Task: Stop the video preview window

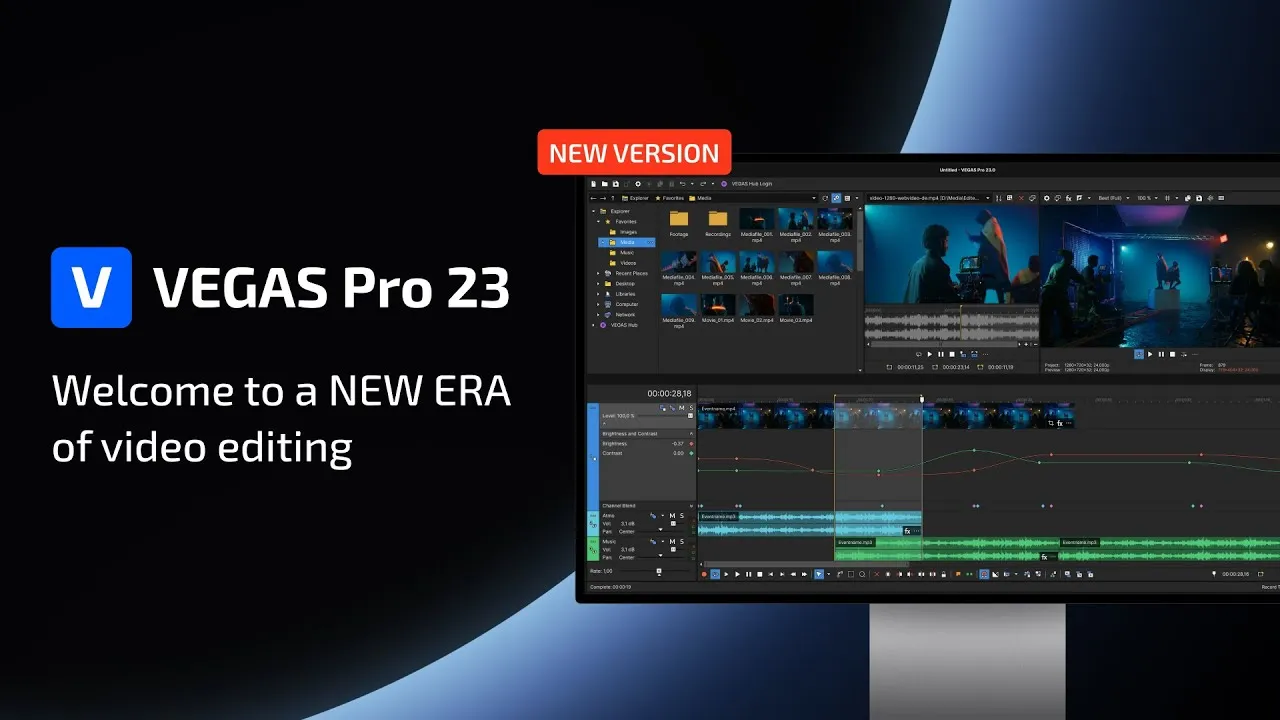Action: tap(1172, 354)
